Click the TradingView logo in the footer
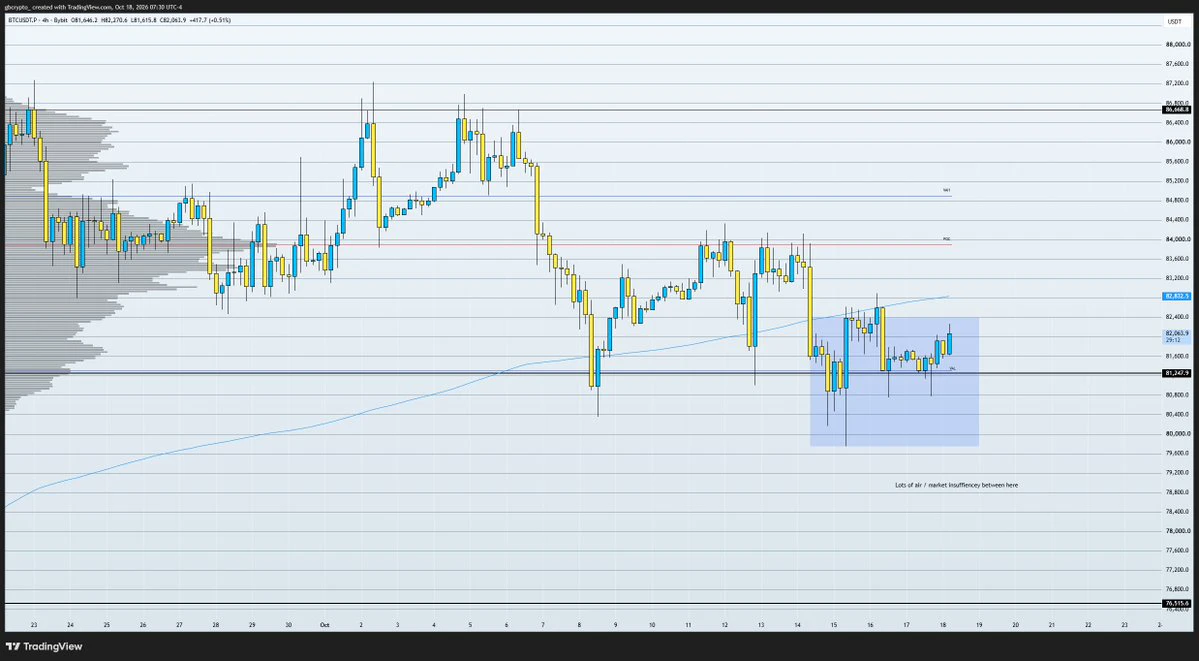The height and width of the screenshot is (661, 1199). (44, 646)
